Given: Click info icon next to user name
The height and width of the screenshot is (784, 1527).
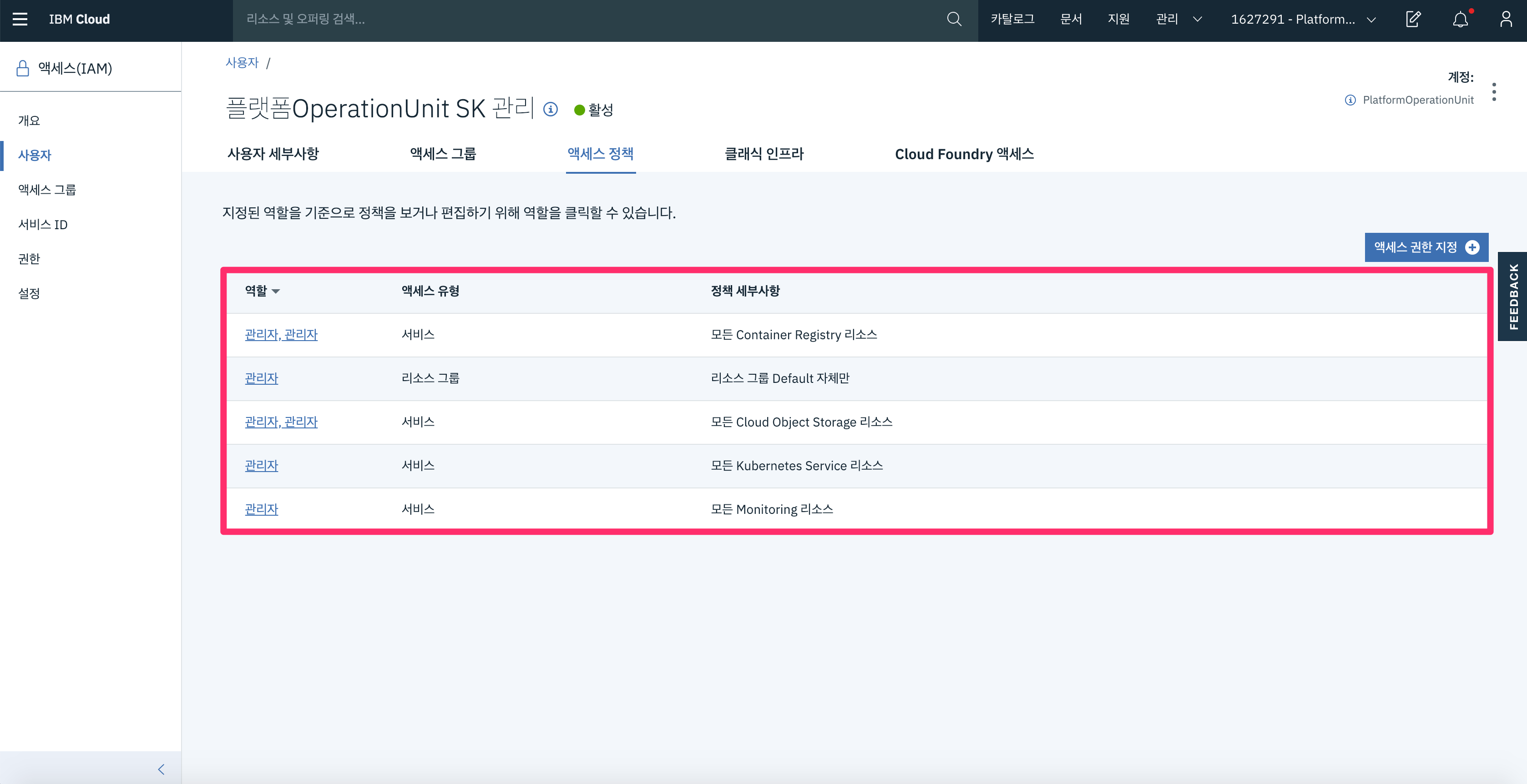Looking at the screenshot, I should click(x=551, y=110).
